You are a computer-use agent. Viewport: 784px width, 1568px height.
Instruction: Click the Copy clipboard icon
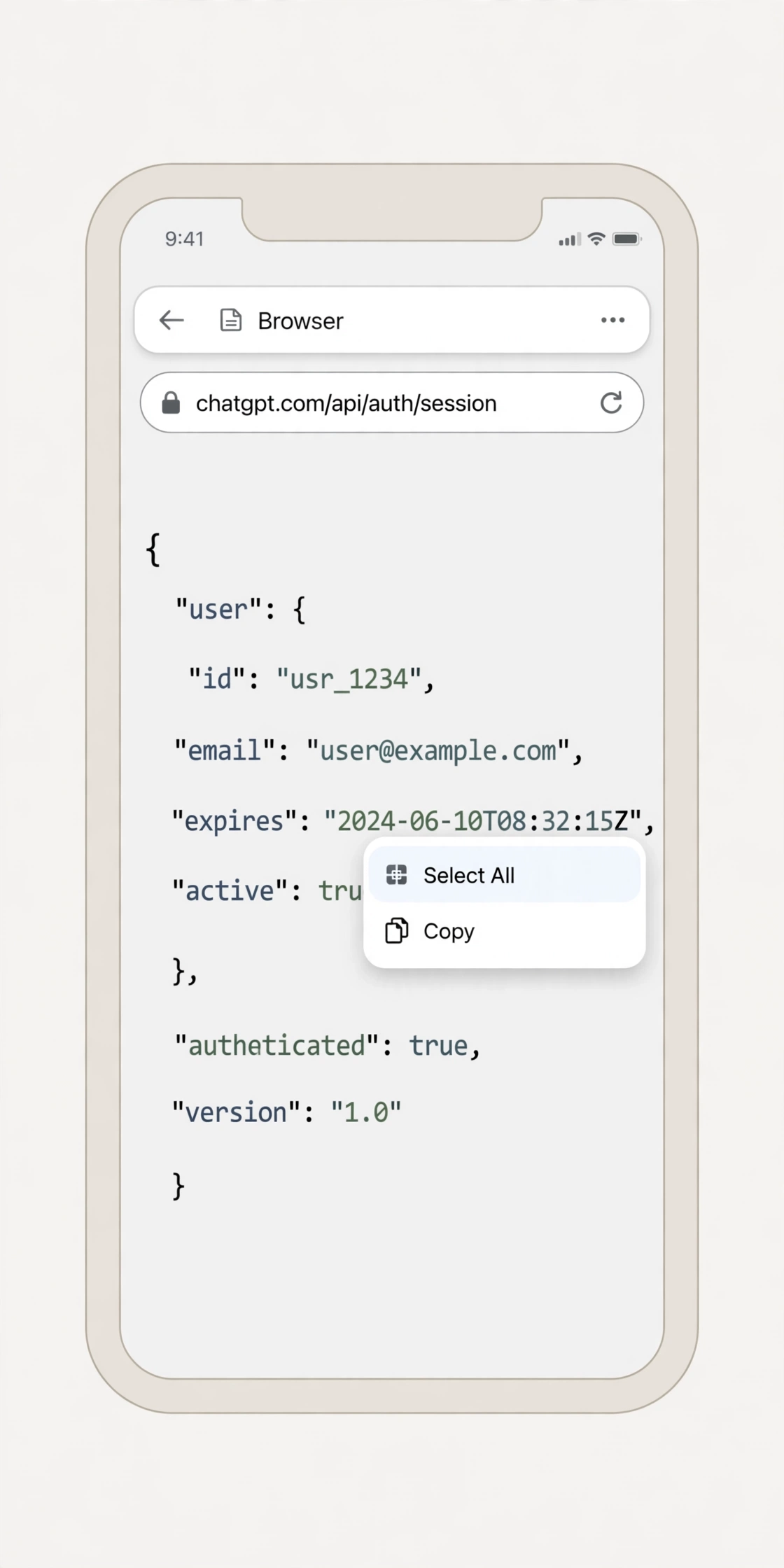[396, 930]
